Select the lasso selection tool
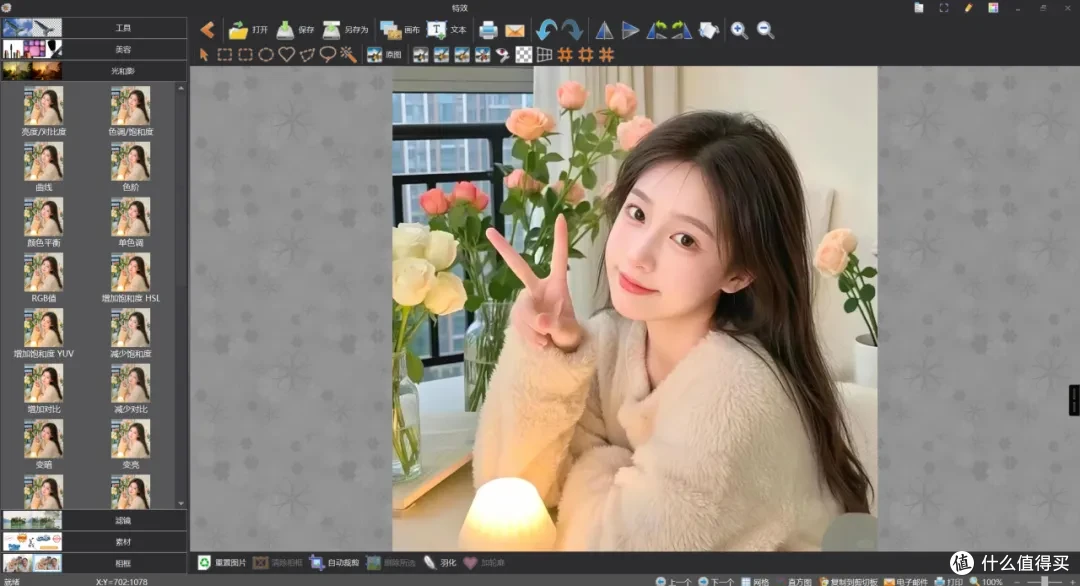Screen dimensions: 1080x586 328,54
